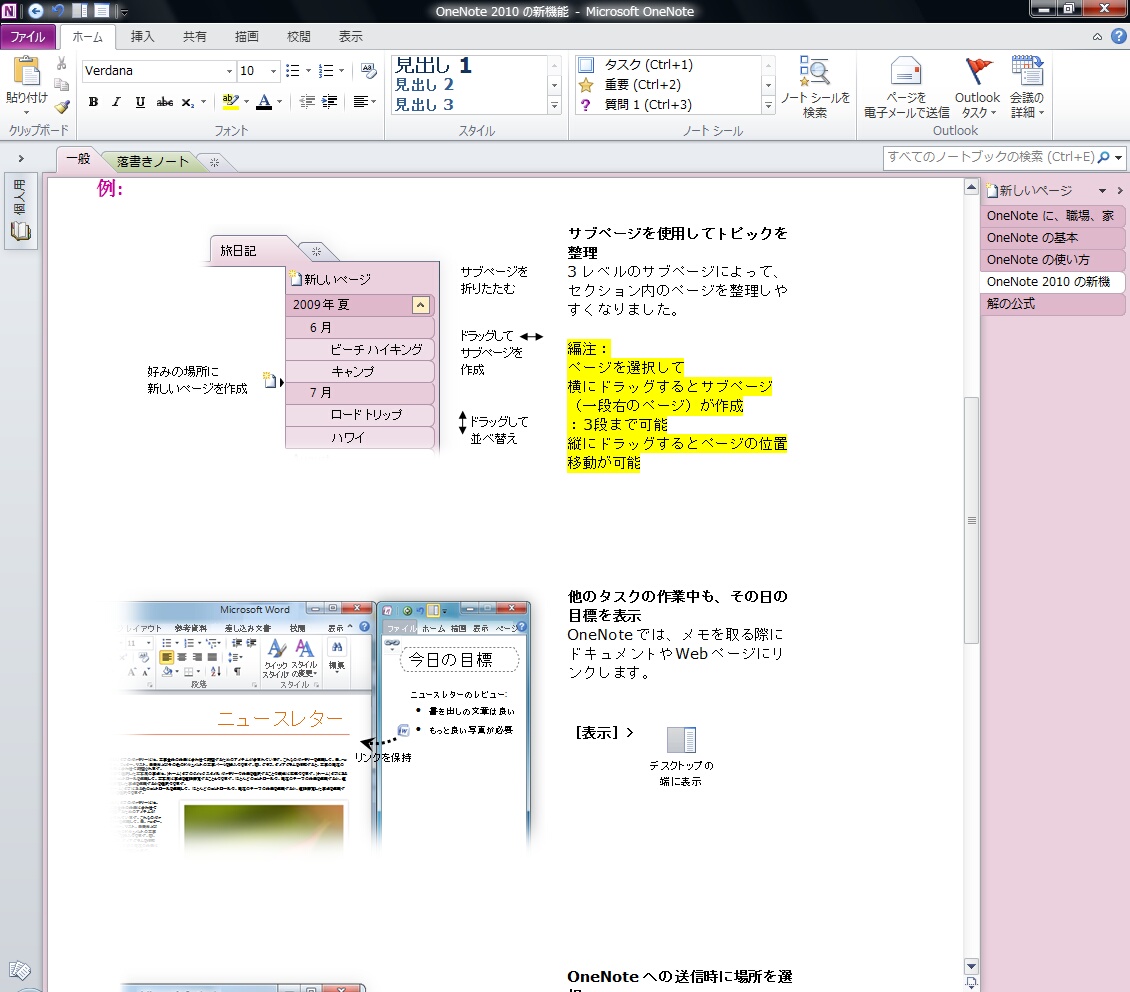The height and width of the screenshot is (992, 1130).
Task: Switch to the 校閲 ribbon tab
Action: pyautogui.click(x=298, y=37)
